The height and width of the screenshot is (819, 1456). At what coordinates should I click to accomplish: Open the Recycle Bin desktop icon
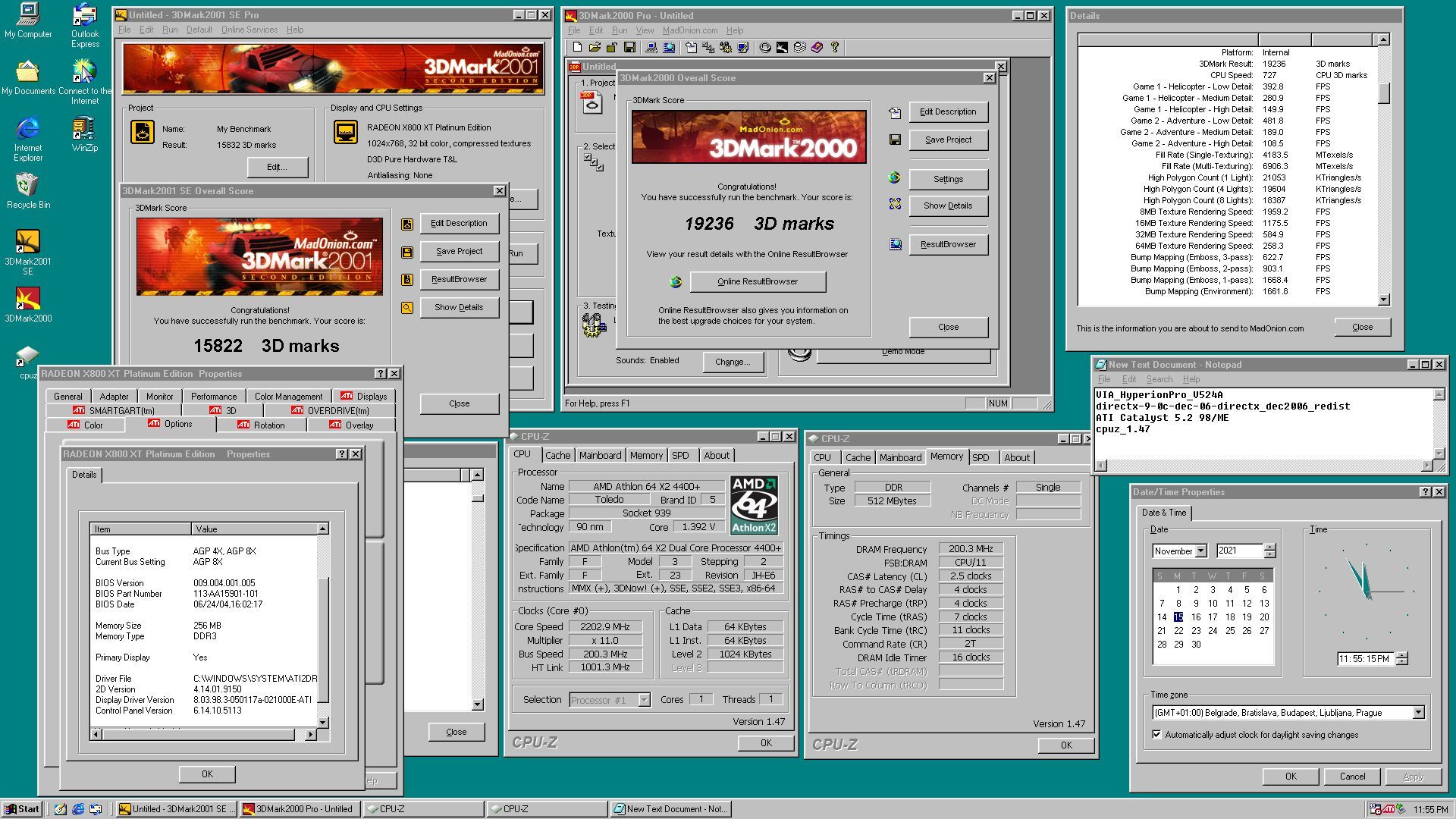point(28,190)
